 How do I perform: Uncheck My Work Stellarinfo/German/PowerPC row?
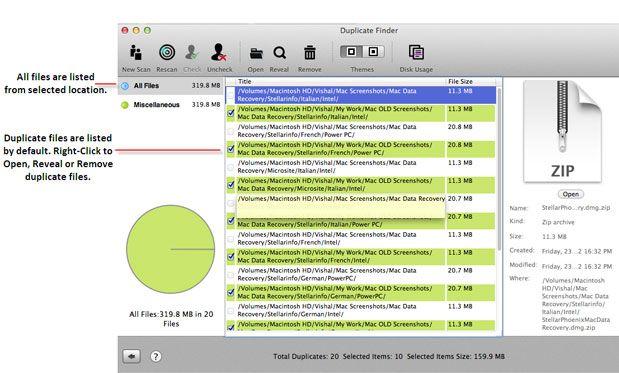click(x=231, y=292)
